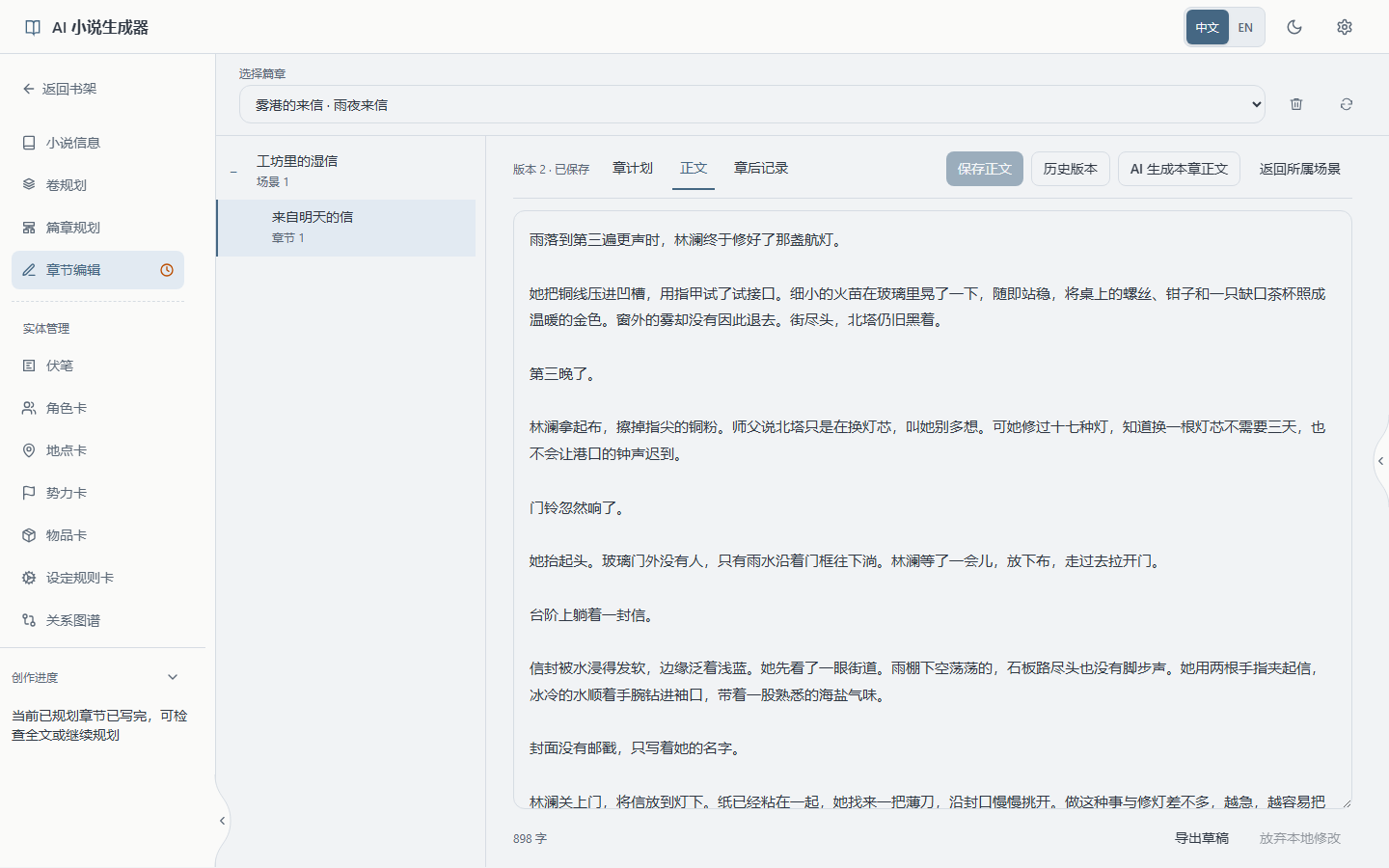Click 返回所属场景

1300,169
